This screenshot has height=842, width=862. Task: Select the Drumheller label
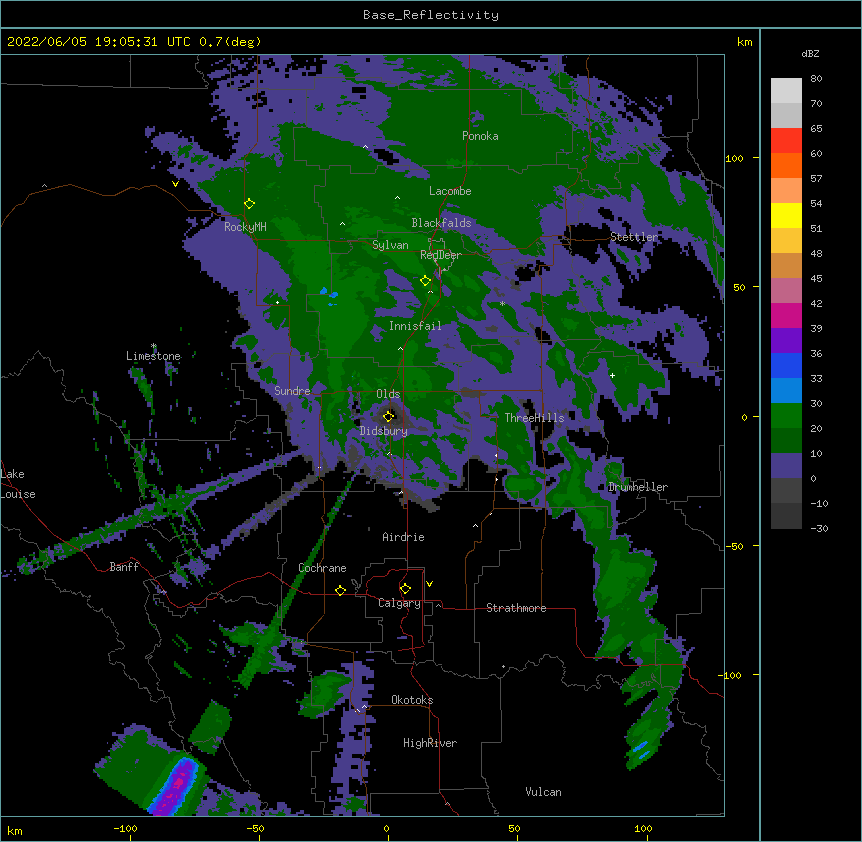tap(638, 487)
